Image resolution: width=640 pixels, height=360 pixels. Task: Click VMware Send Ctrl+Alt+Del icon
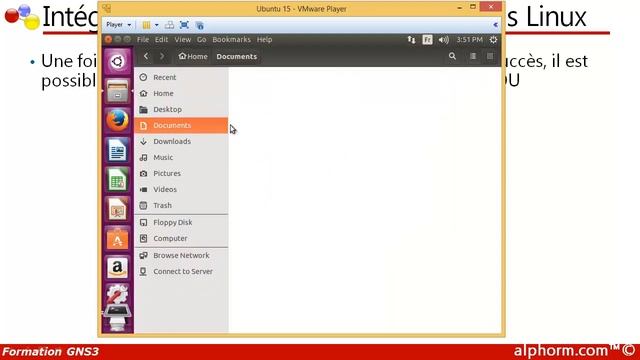coord(169,25)
